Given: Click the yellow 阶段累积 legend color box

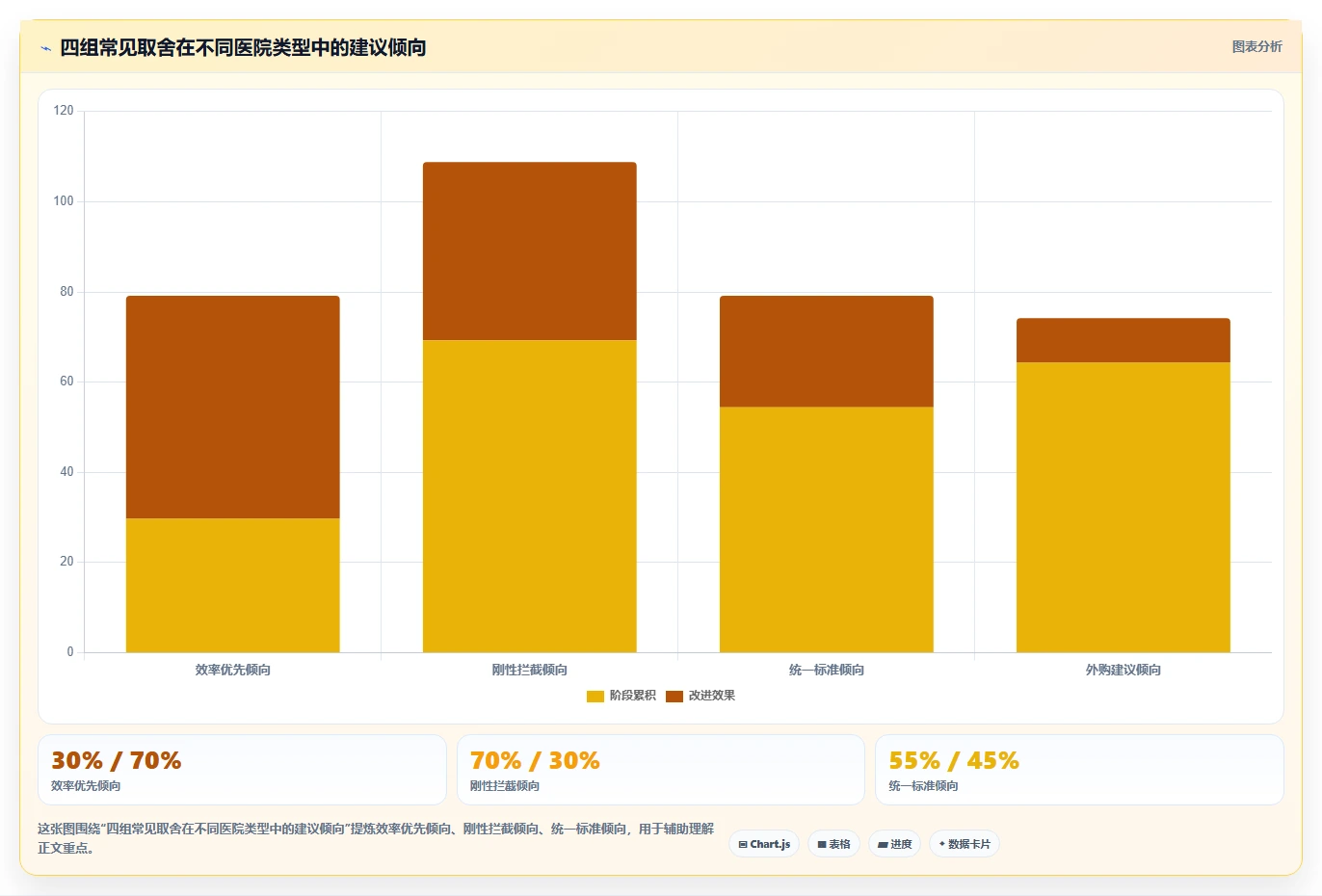Looking at the screenshot, I should (x=595, y=696).
